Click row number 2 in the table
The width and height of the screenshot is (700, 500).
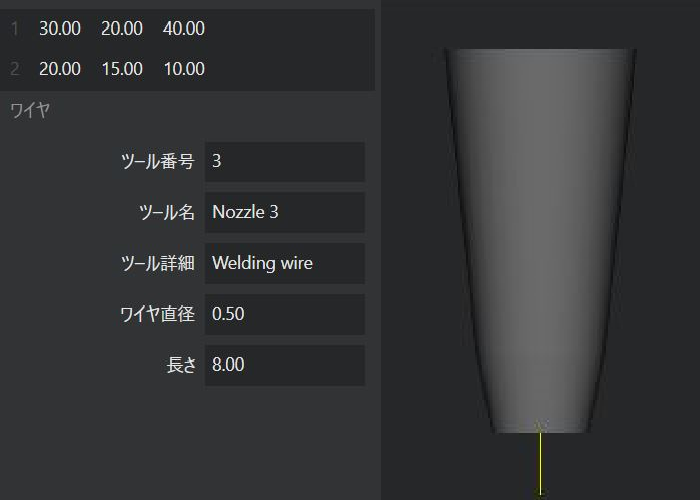15,69
